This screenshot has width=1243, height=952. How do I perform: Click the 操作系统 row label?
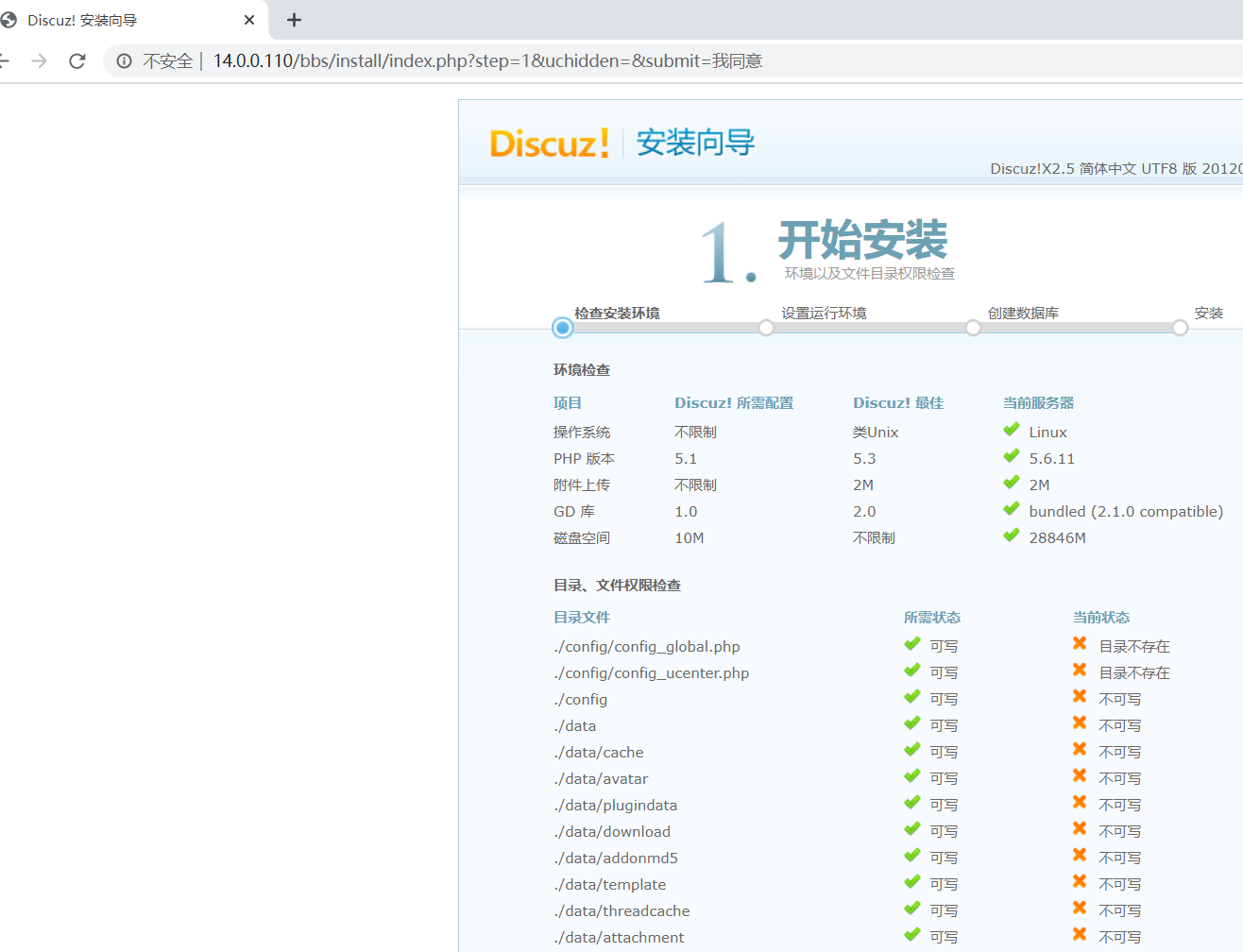582,433
